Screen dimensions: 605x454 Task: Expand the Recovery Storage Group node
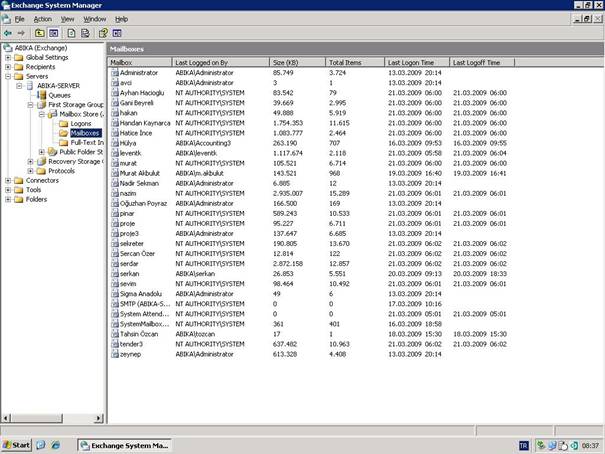point(30,161)
